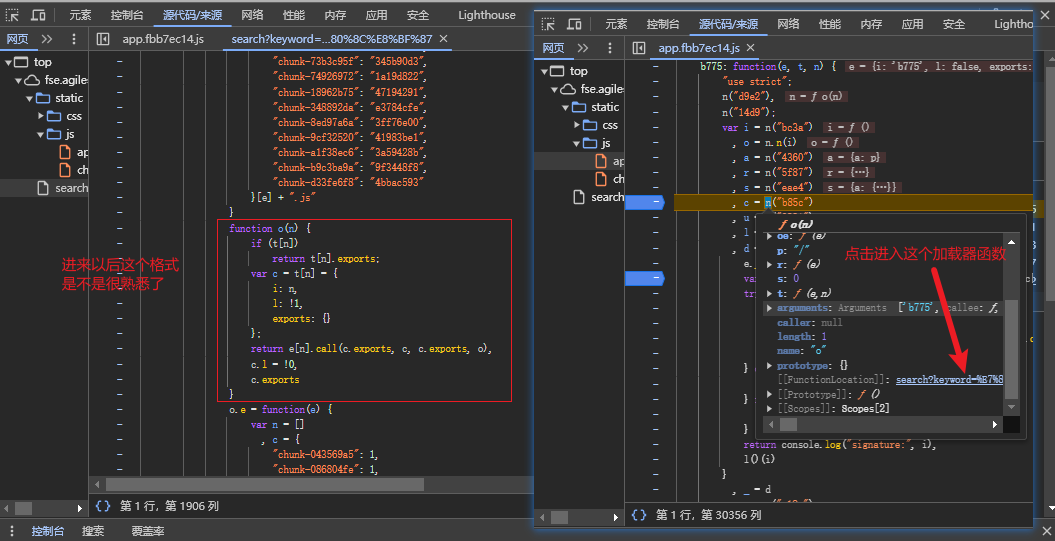Hide navigator sidebar icon in right window
1055x541 pixels.
[x=639, y=48]
